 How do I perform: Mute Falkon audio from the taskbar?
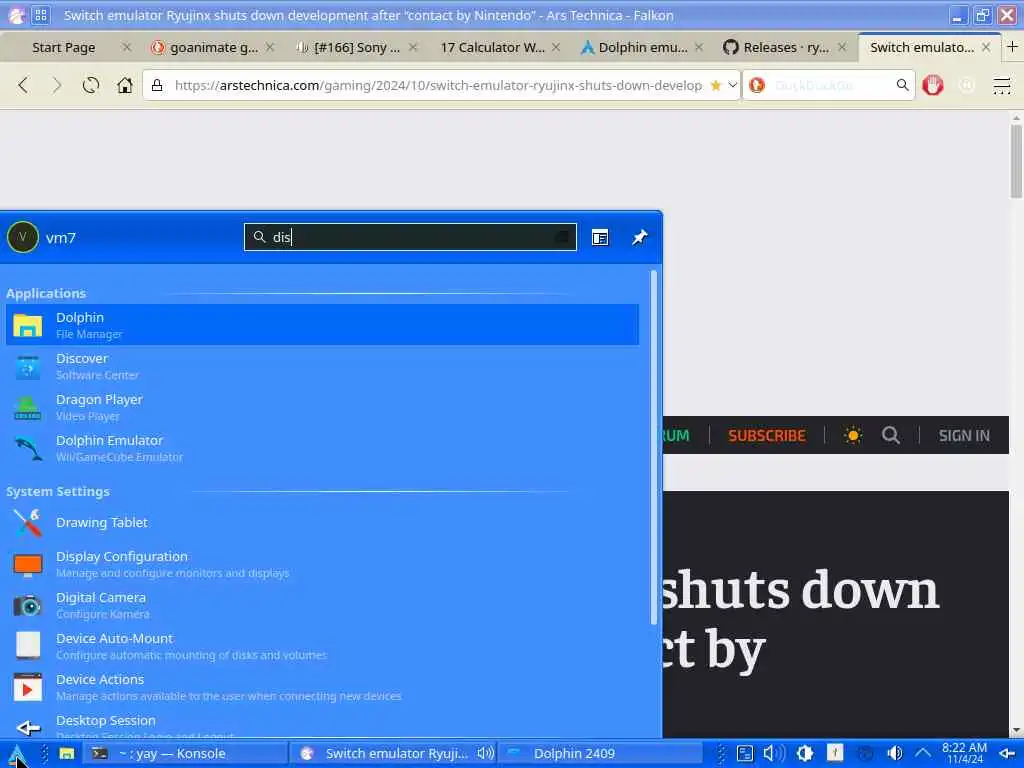coord(485,754)
